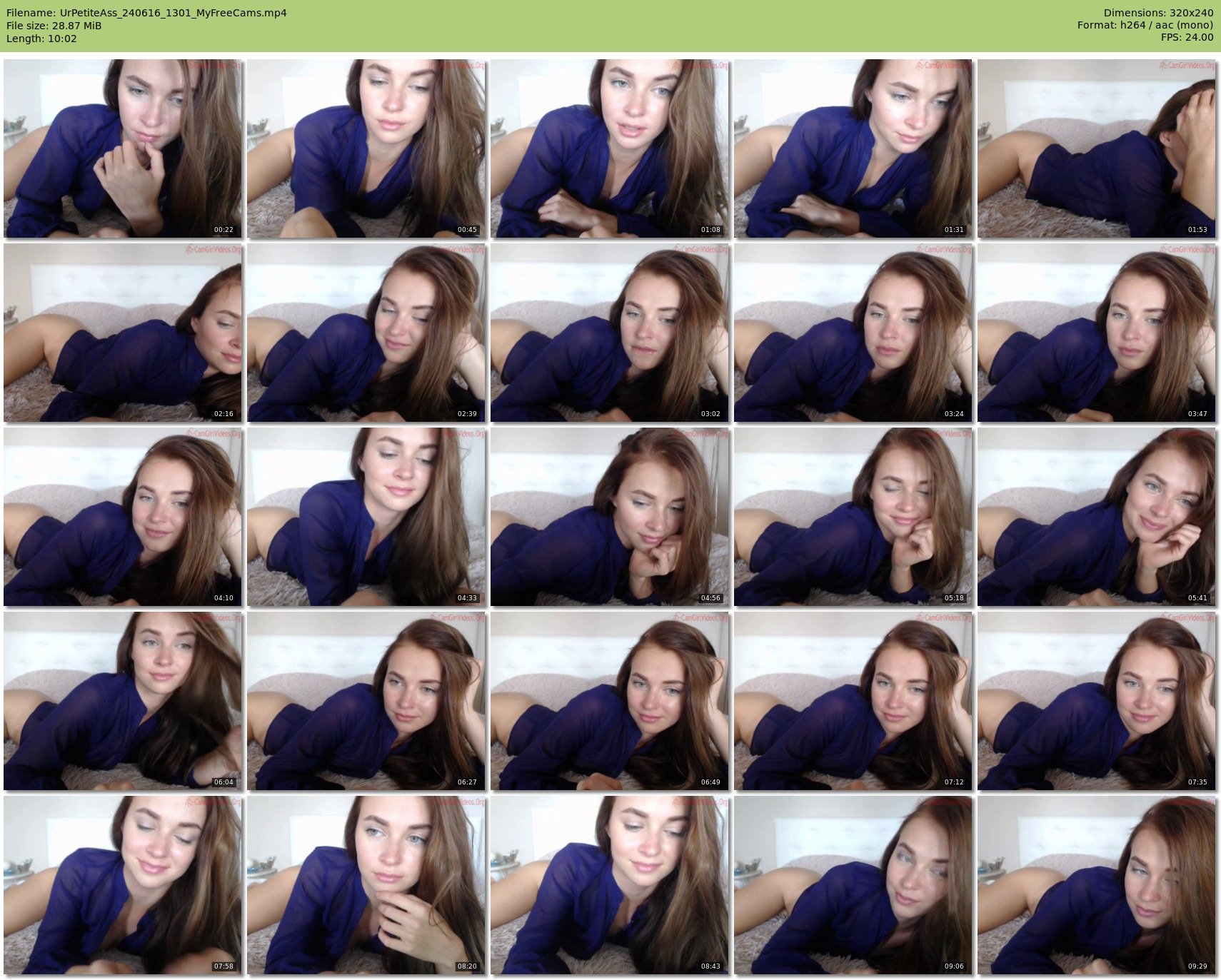1221x980 pixels.
Task: Open the thumbnail at 01:08
Action: pyautogui.click(x=610, y=148)
